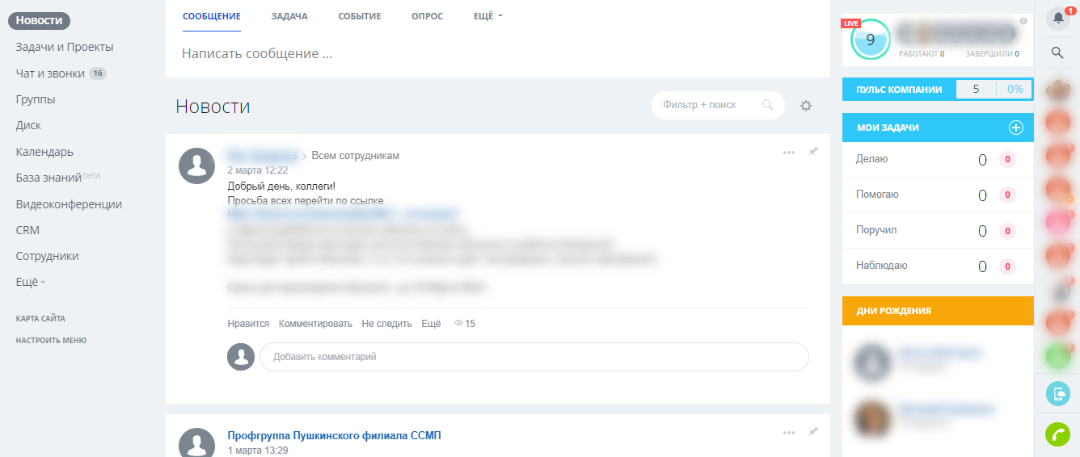The image size is (1080, 457).
Task: Open Новости in the left menu
Action: click(x=39, y=21)
